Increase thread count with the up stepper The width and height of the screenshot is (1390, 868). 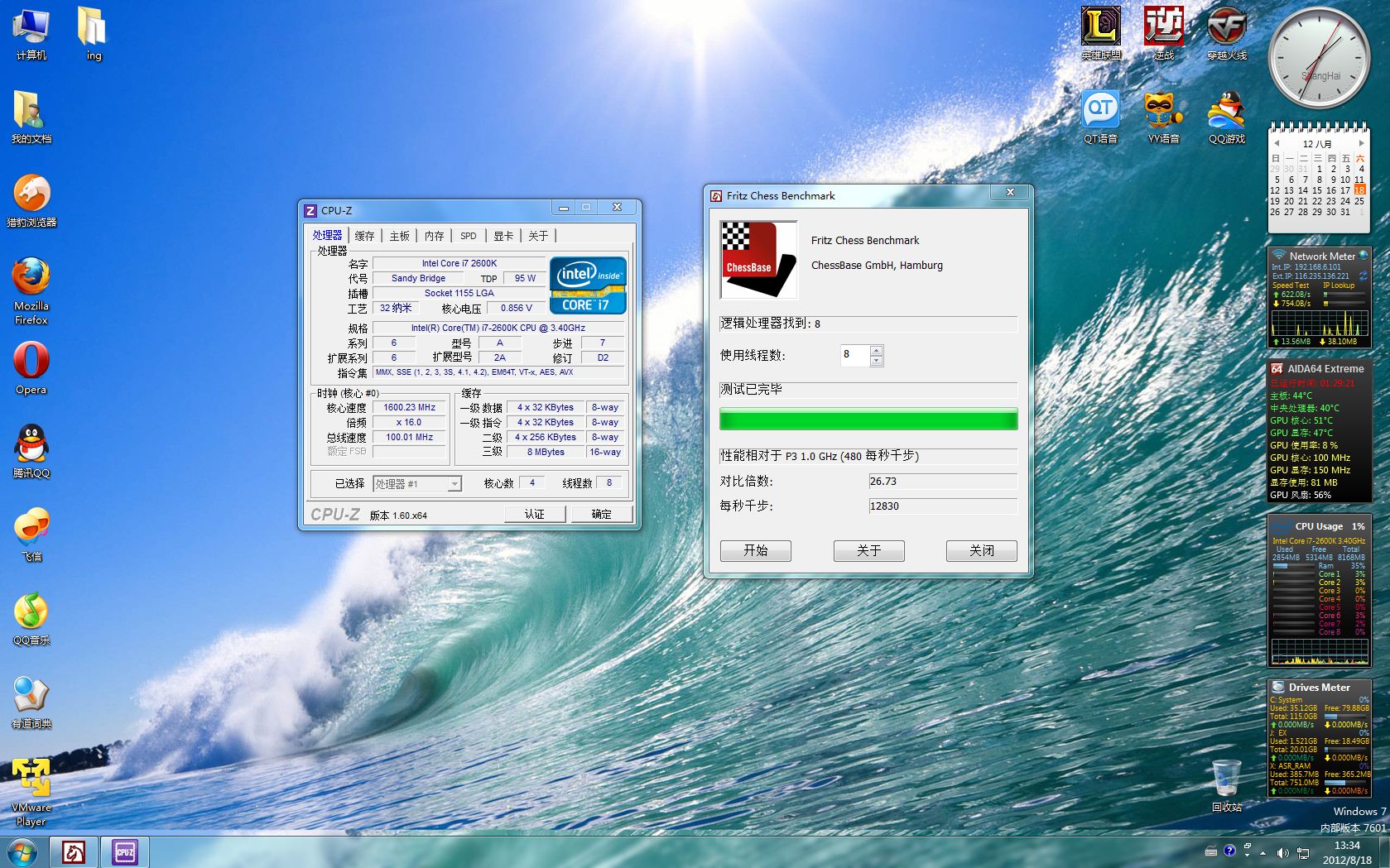pyautogui.click(x=877, y=350)
